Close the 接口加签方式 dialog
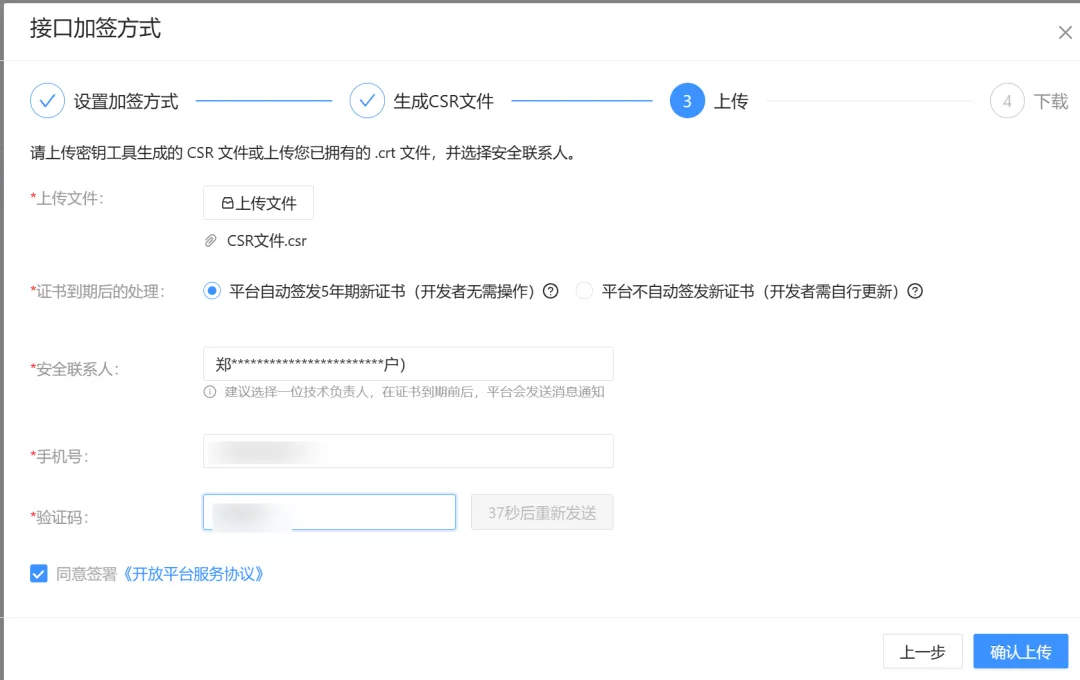Image resolution: width=1080 pixels, height=680 pixels. 1065,33
